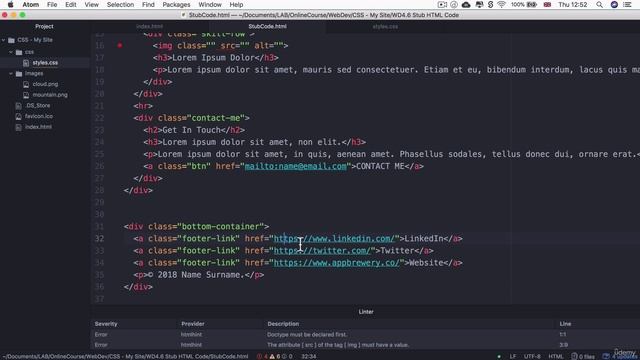Open the Apple menu
Screen dimensions: 640x360
pos(11,4)
